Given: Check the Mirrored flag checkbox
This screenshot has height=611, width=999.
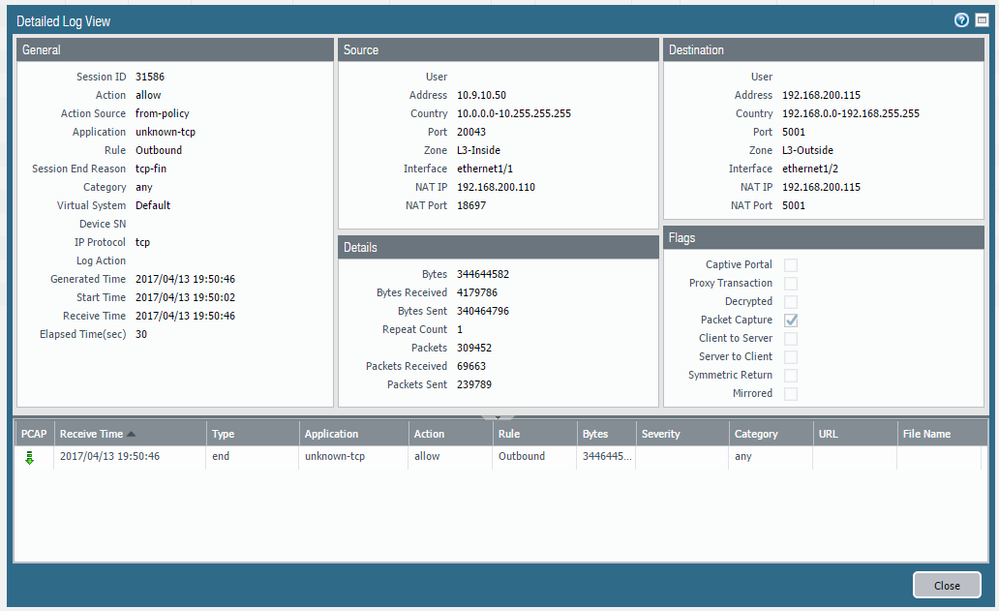Looking at the screenshot, I should (x=791, y=394).
